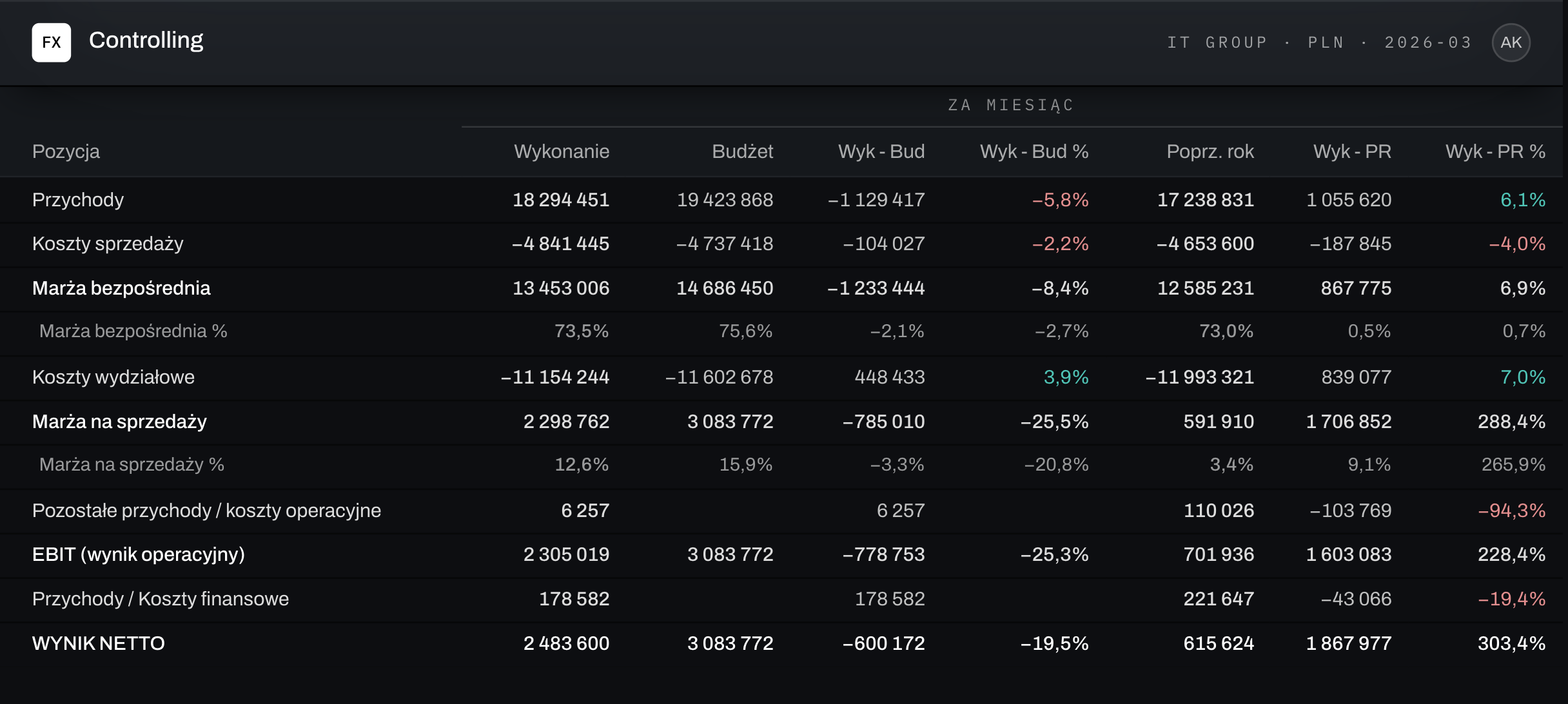The width and height of the screenshot is (1568, 704).
Task: Click EBIT Wykonanie value 2 305 019
Action: 566,554
